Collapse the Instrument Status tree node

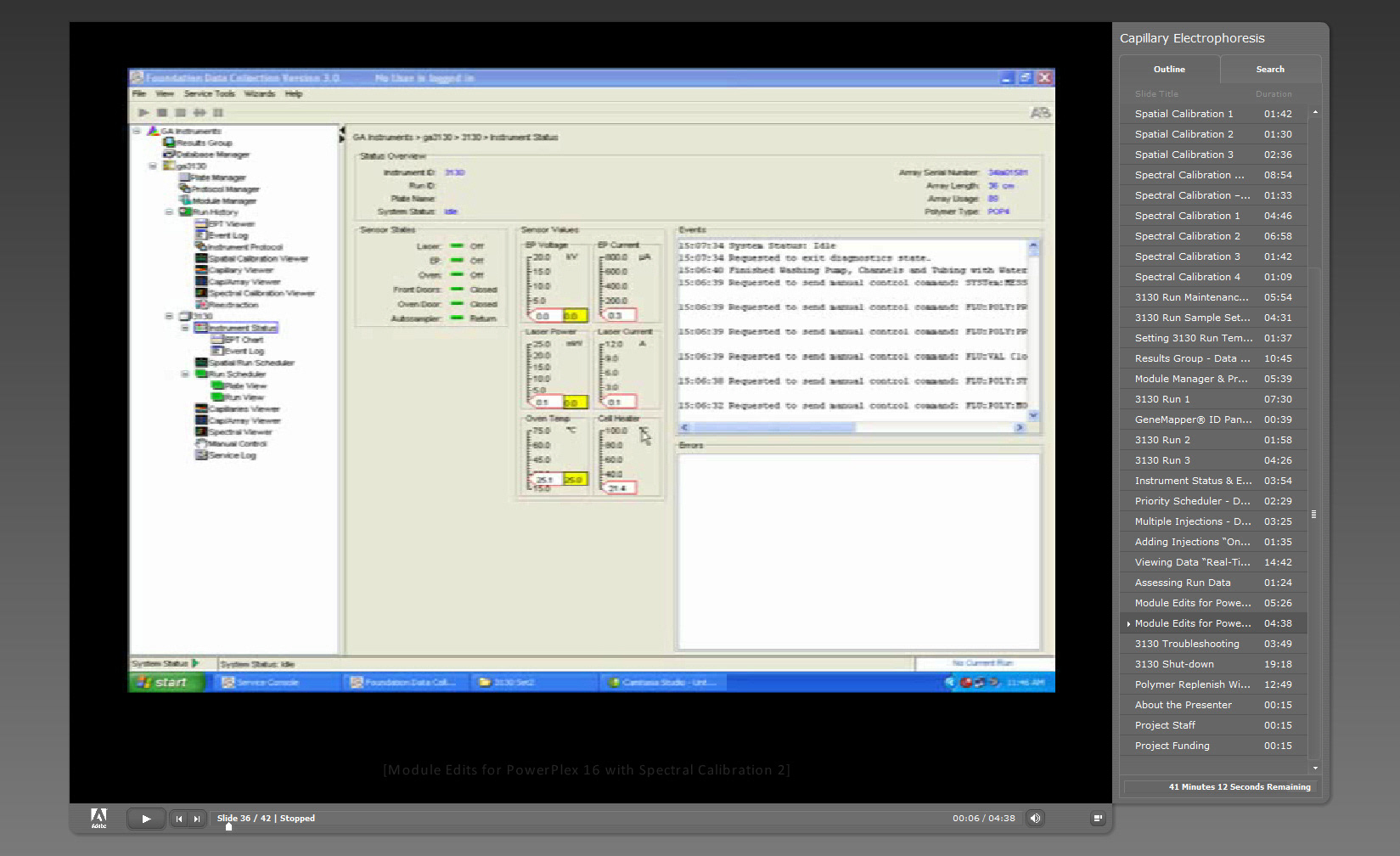[185, 328]
